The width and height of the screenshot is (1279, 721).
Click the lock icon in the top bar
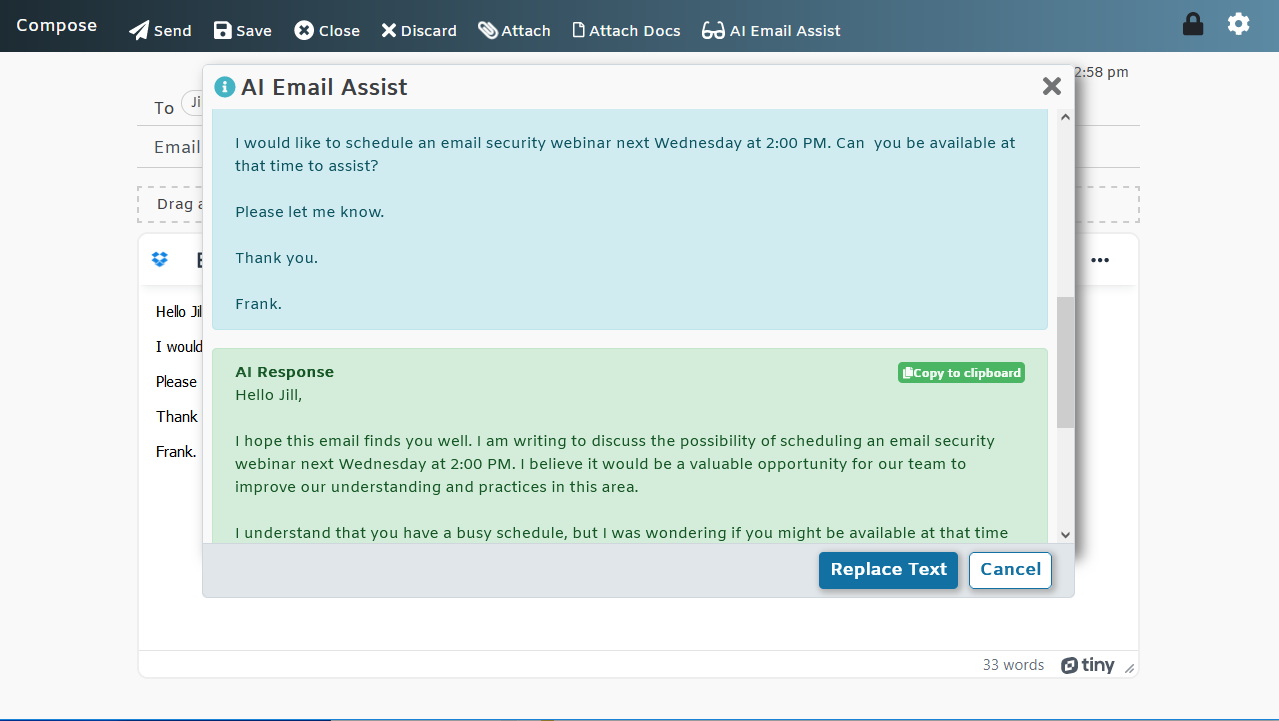point(1192,23)
